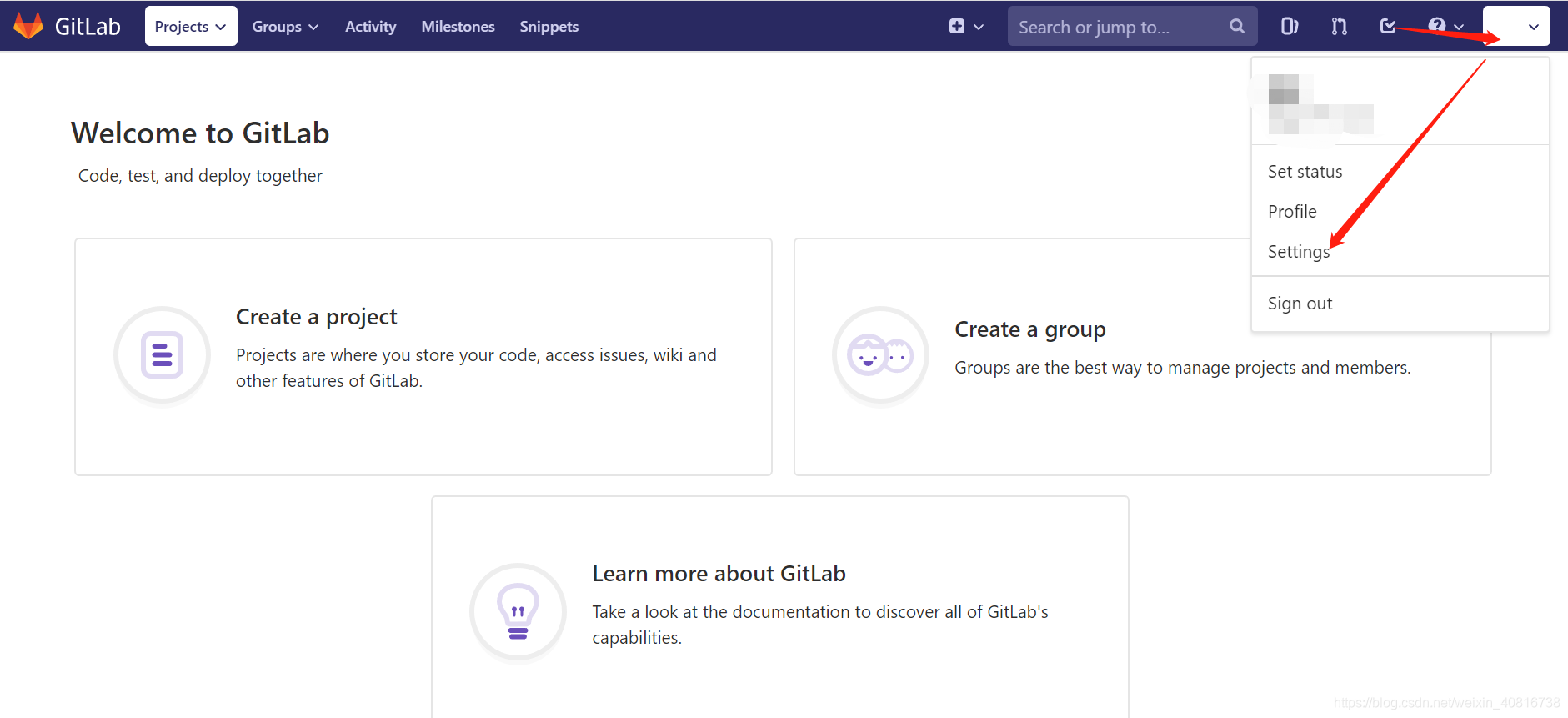Click 'Groups are the best way' description
1568x718 pixels.
click(x=1183, y=368)
